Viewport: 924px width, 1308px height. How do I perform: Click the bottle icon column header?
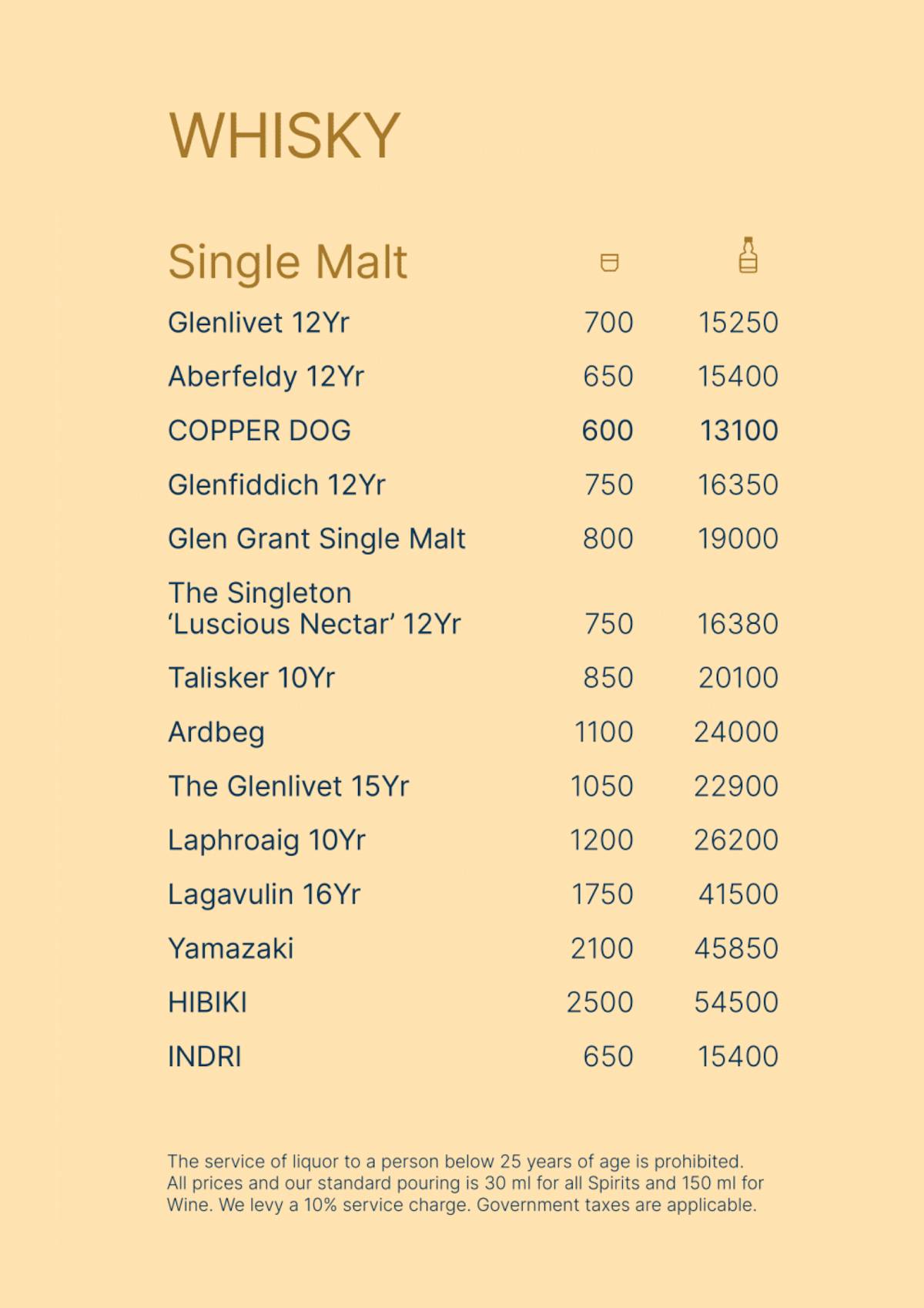[x=748, y=256]
